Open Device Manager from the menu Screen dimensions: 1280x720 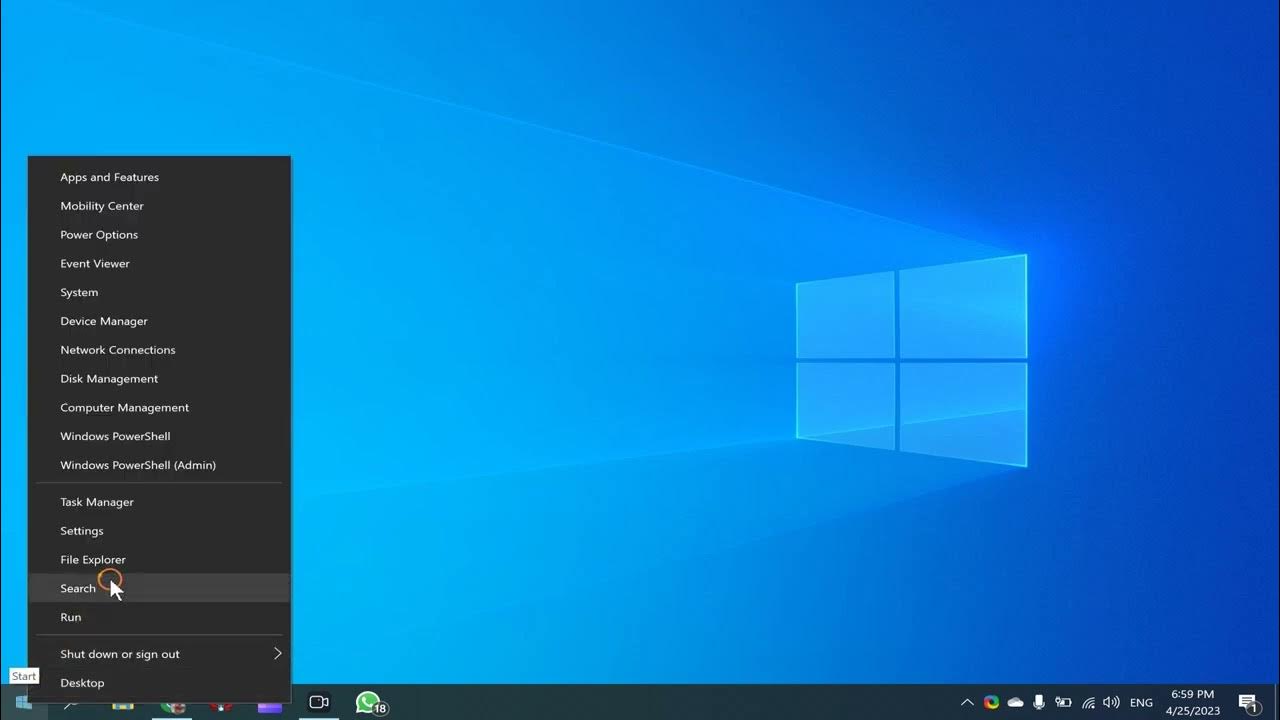pos(104,321)
